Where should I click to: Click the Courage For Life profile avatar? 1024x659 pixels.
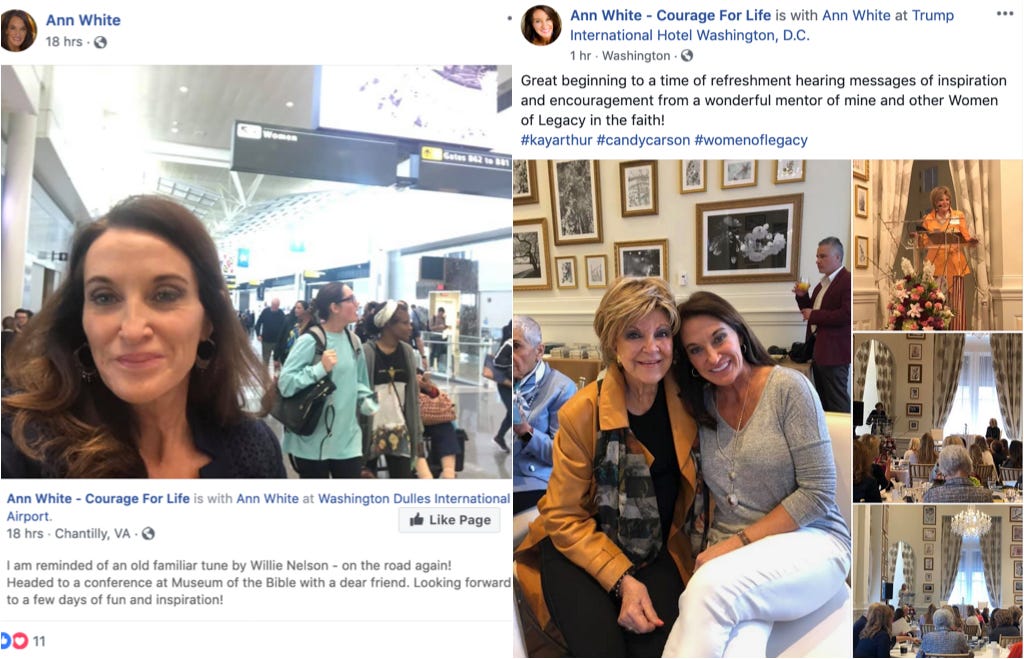click(541, 25)
